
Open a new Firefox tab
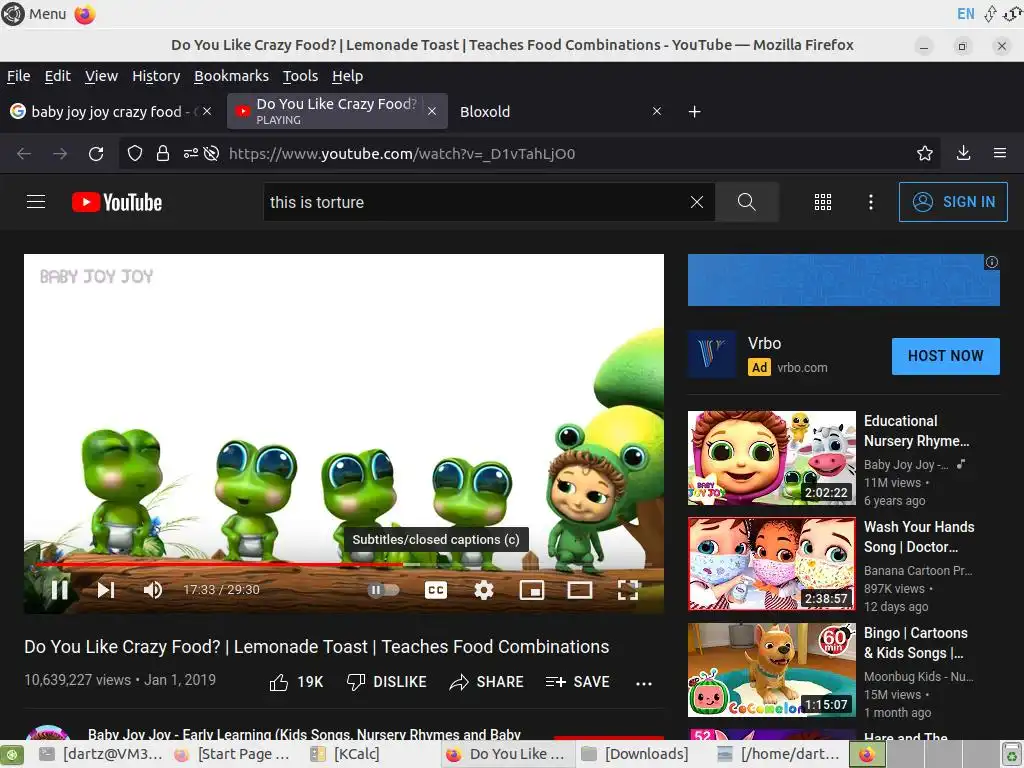point(694,112)
